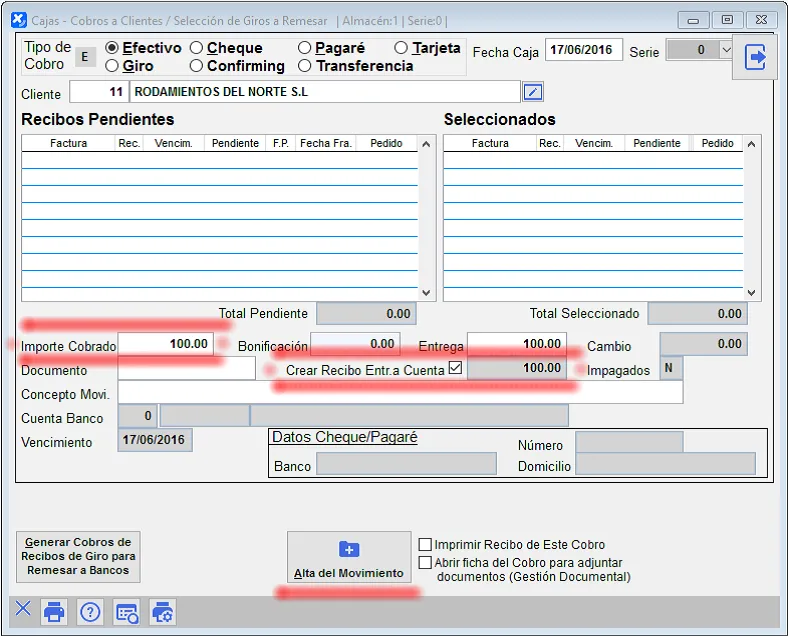The width and height of the screenshot is (788, 636).
Task: Check Abrir ficha del Cobro para adjuntar documentos
Action: (426, 563)
